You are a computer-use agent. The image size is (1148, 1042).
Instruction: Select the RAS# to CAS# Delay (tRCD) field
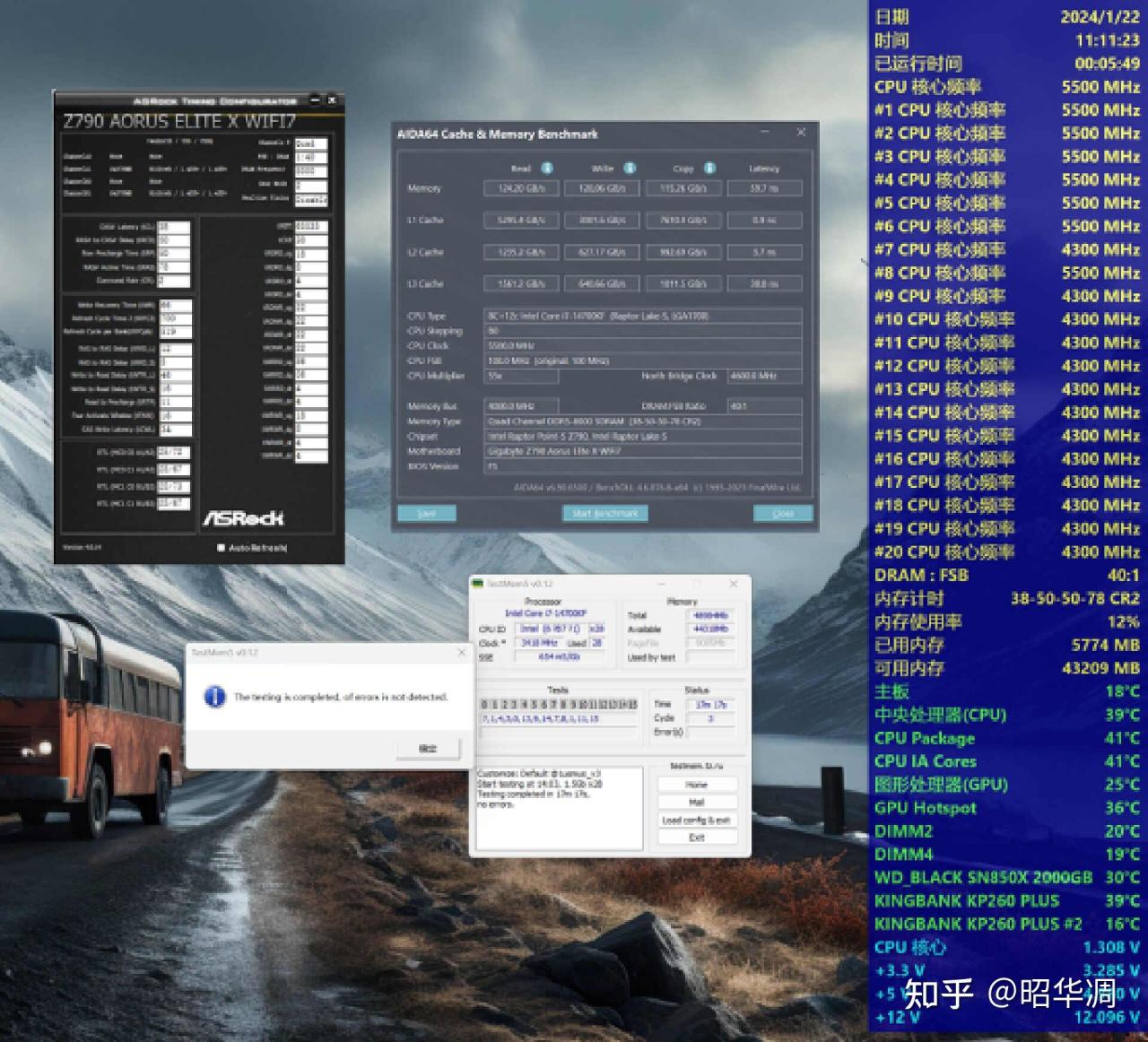point(174,240)
